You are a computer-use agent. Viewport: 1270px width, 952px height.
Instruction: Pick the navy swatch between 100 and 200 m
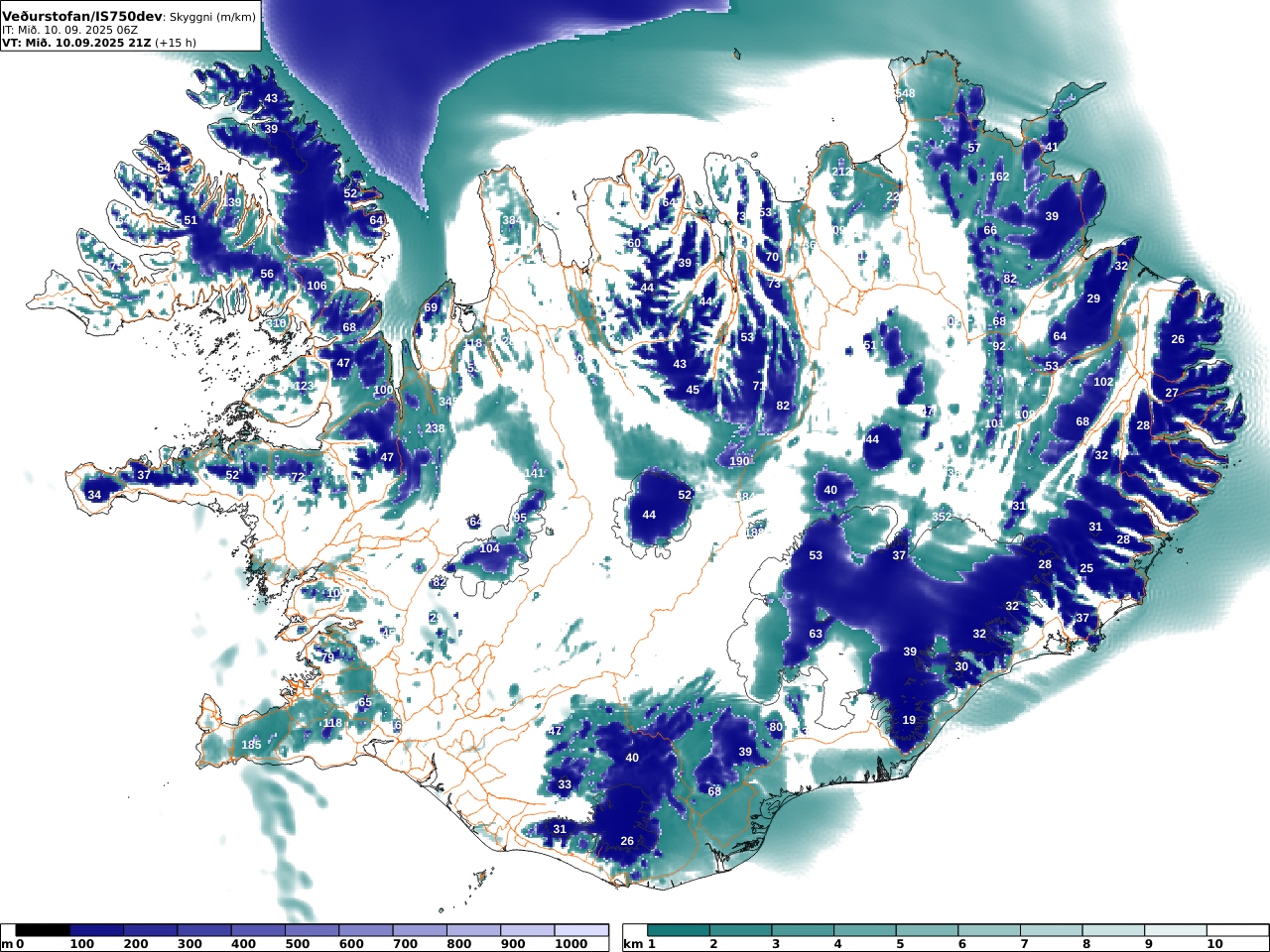[96, 930]
